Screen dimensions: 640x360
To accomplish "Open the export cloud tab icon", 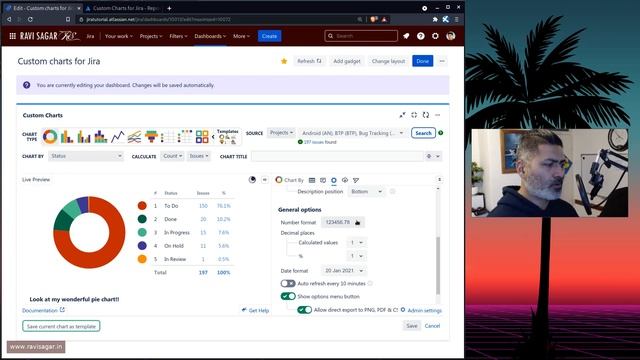I will click(x=345, y=180).
